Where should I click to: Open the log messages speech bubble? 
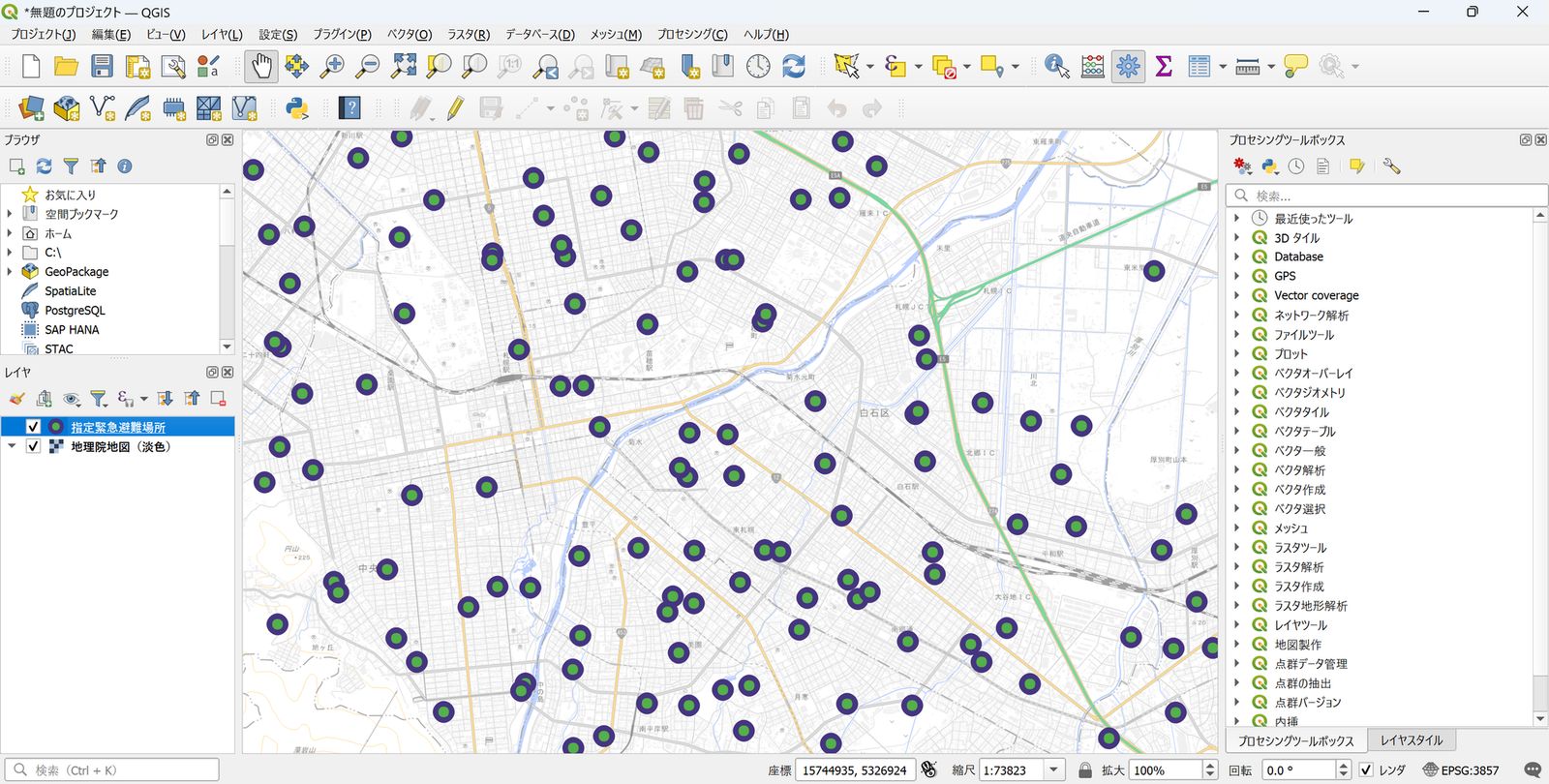(1533, 770)
